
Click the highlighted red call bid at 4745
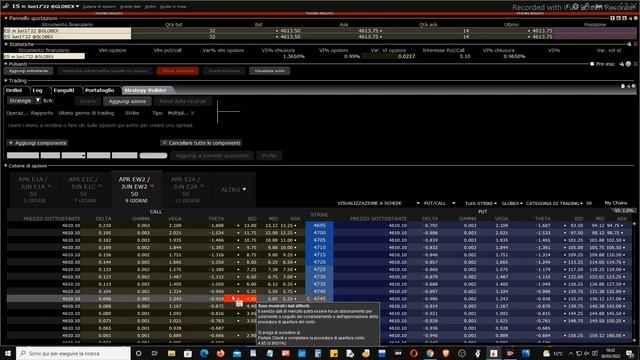point(240,299)
